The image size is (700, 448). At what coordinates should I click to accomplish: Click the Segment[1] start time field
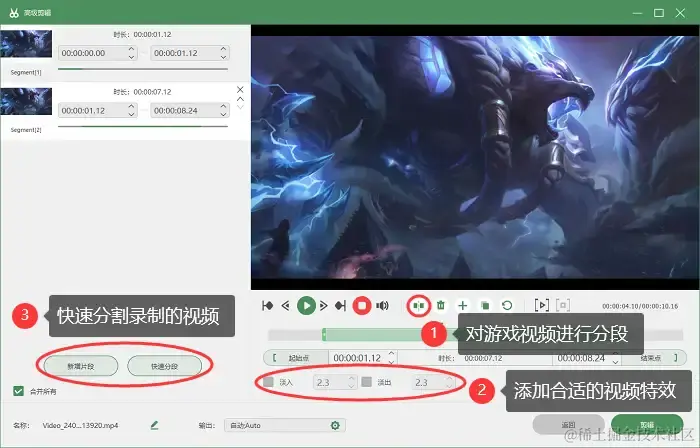point(98,53)
